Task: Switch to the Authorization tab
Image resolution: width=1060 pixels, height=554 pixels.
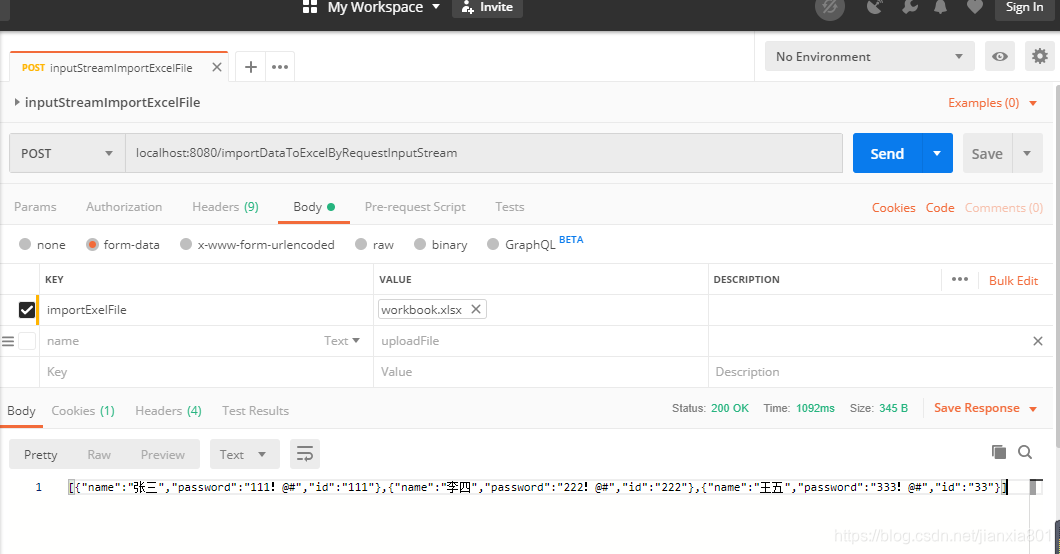Action: [x=124, y=207]
